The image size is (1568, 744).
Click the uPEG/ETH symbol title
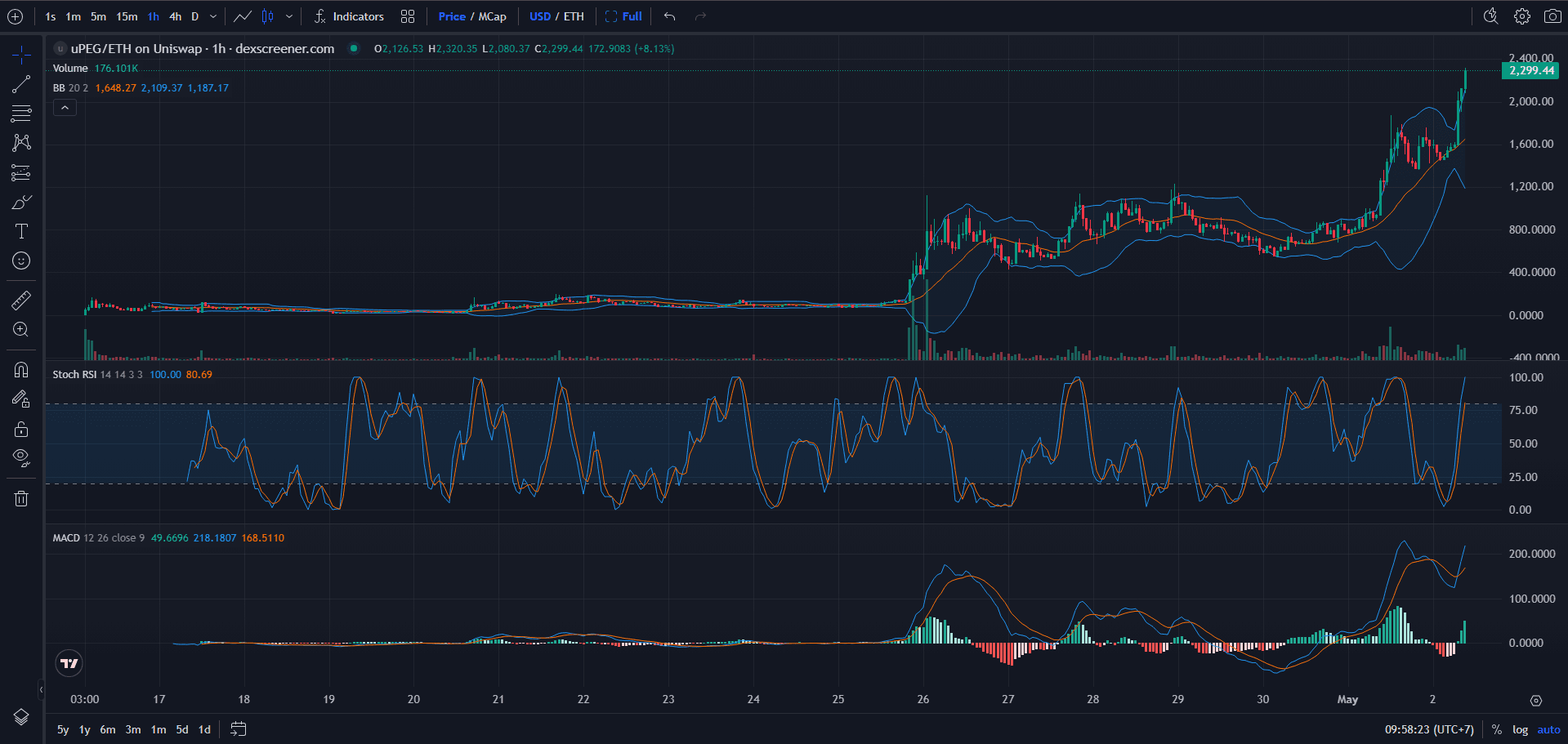(203, 48)
